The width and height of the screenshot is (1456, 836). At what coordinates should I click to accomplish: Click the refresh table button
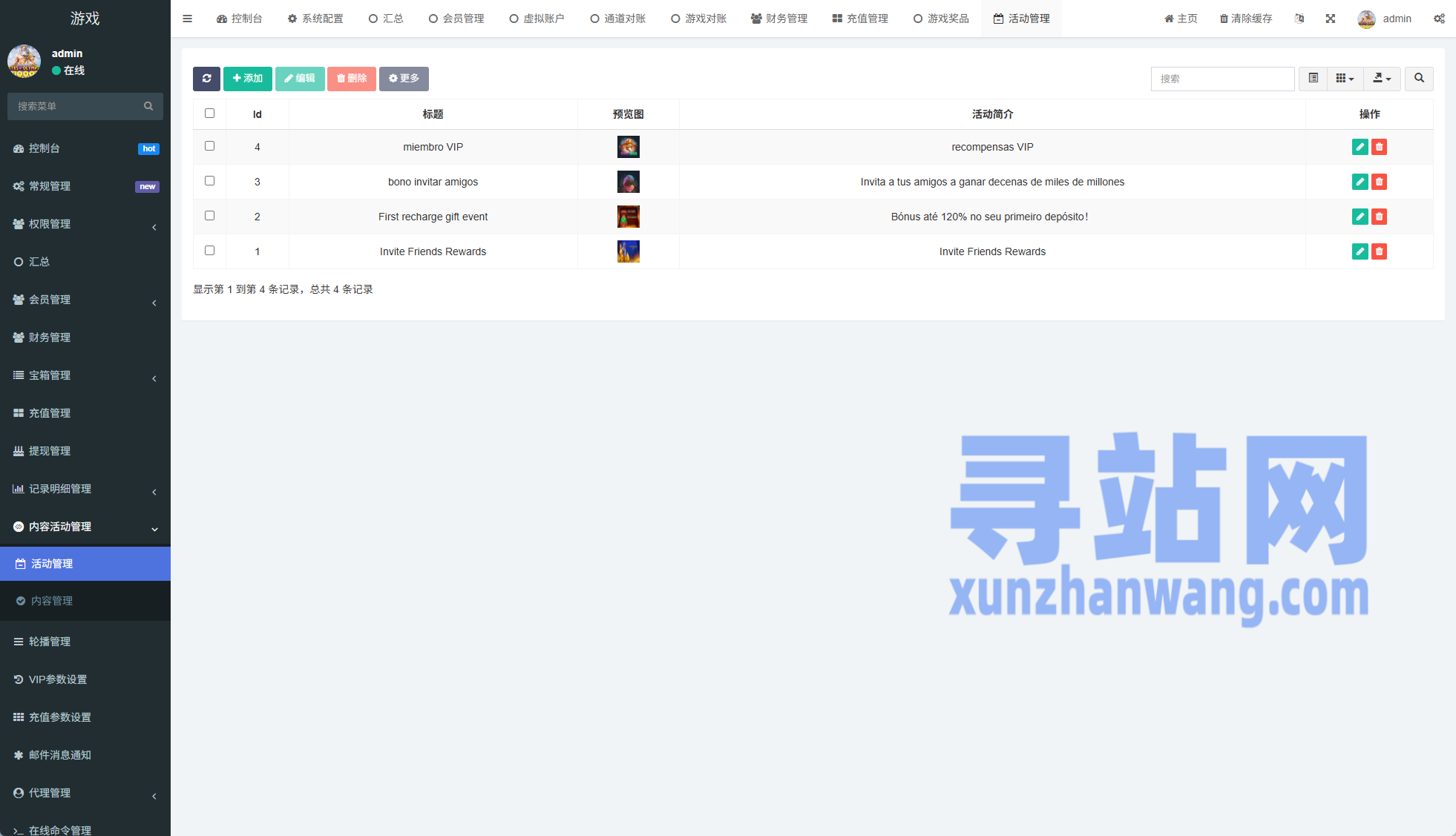click(x=206, y=79)
